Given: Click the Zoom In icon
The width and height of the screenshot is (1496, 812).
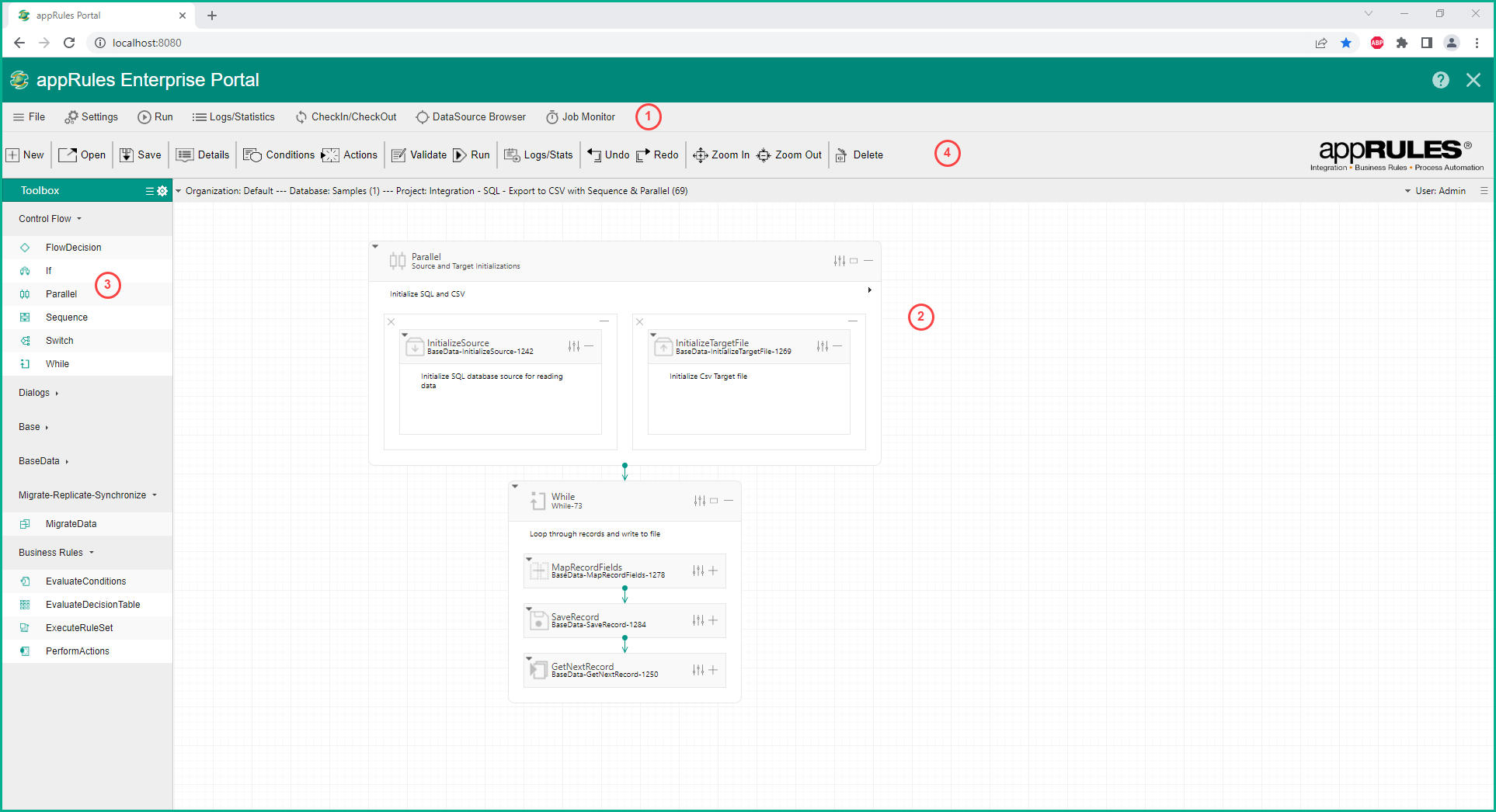Looking at the screenshot, I should point(700,155).
